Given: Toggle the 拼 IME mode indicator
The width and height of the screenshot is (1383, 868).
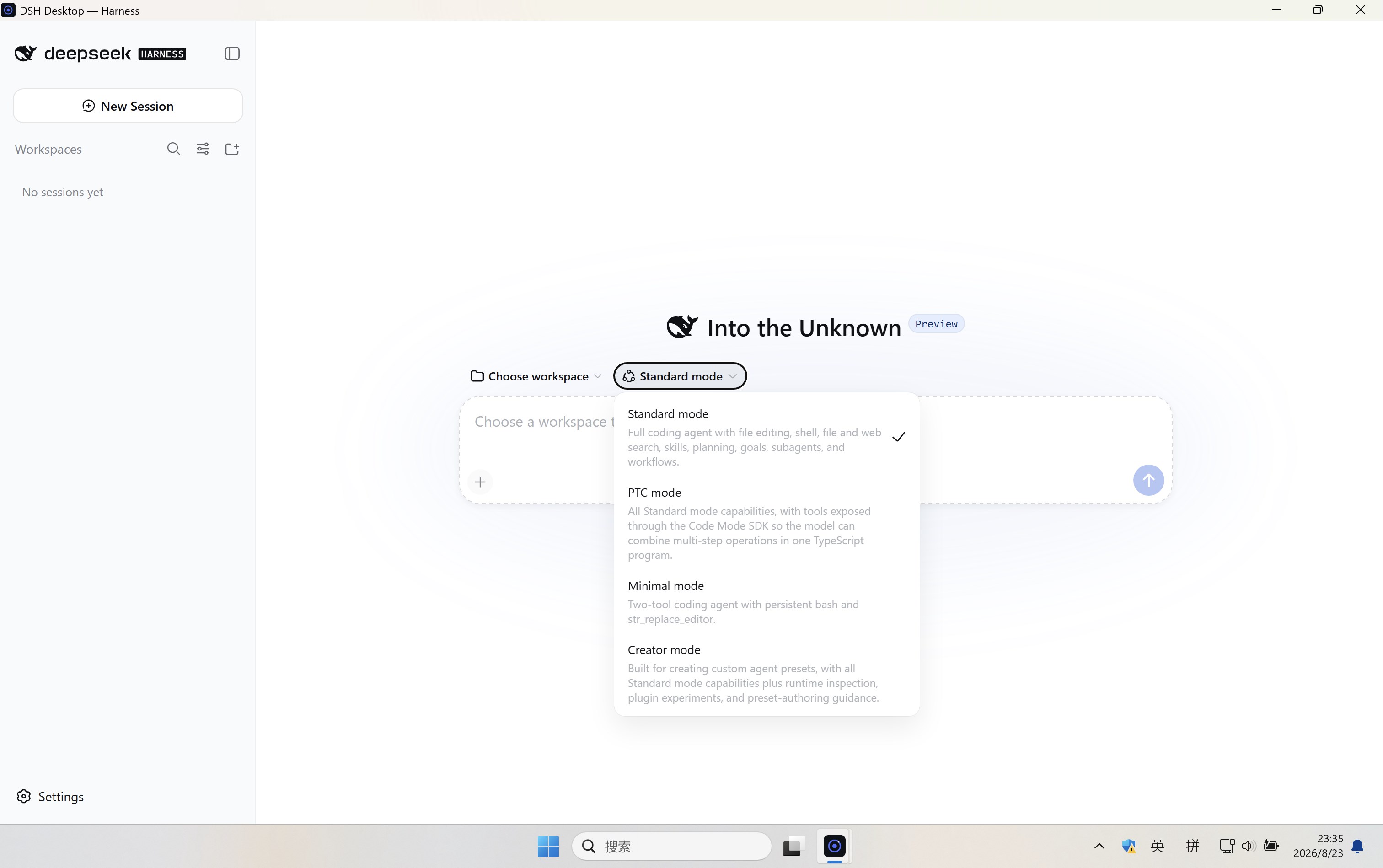Looking at the screenshot, I should click(x=1192, y=846).
